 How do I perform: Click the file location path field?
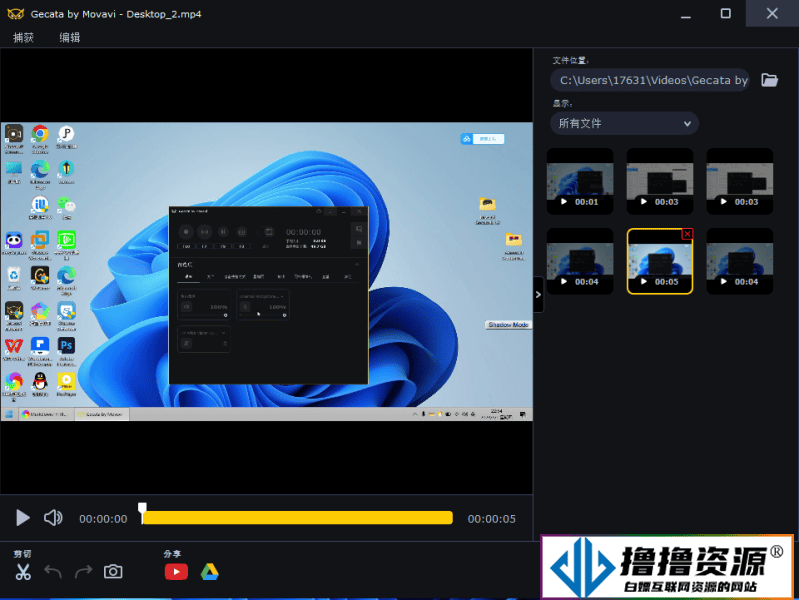tap(650, 80)
